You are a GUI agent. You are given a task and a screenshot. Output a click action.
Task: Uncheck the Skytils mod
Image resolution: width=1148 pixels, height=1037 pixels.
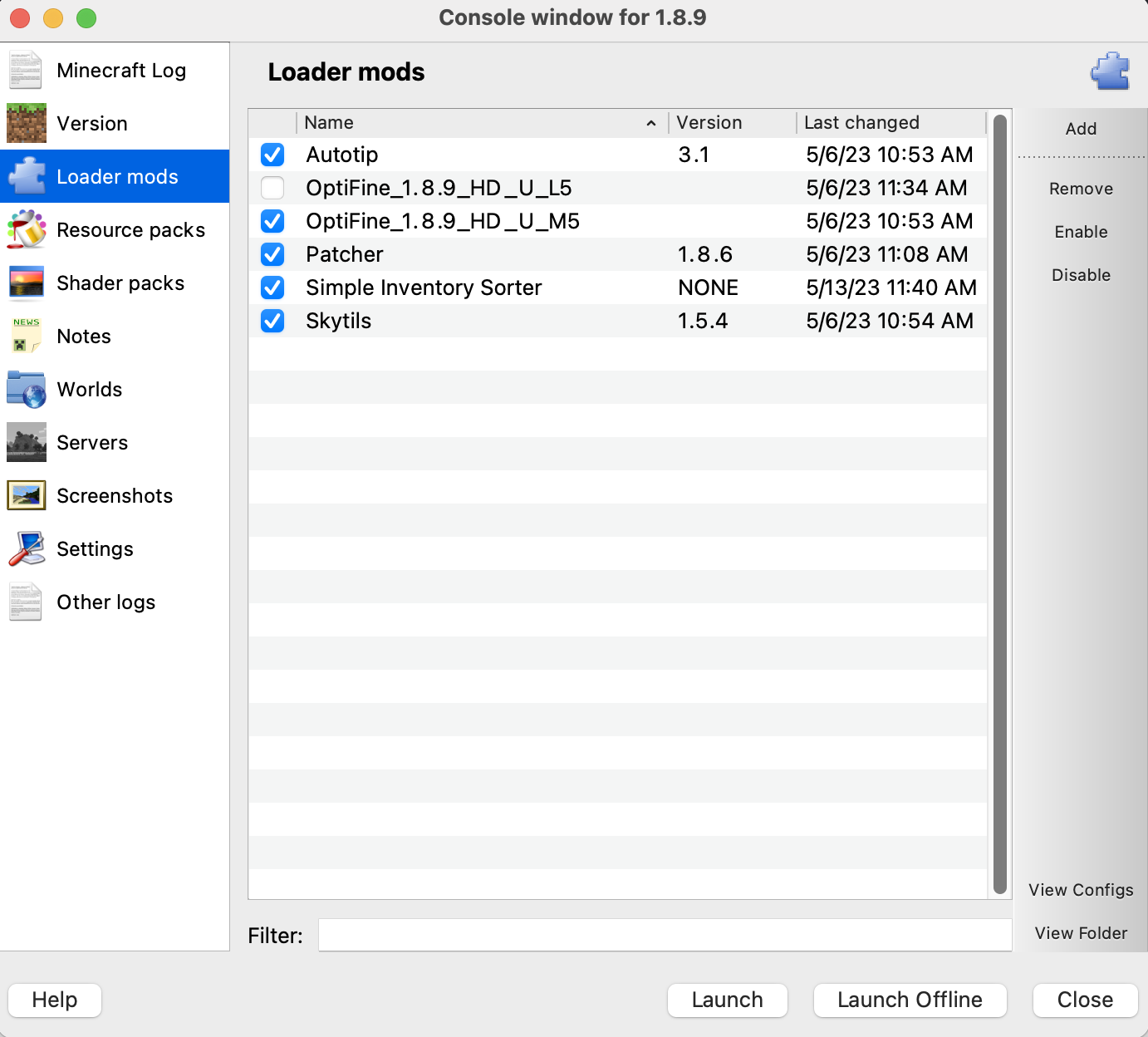(x=272, y=321)
